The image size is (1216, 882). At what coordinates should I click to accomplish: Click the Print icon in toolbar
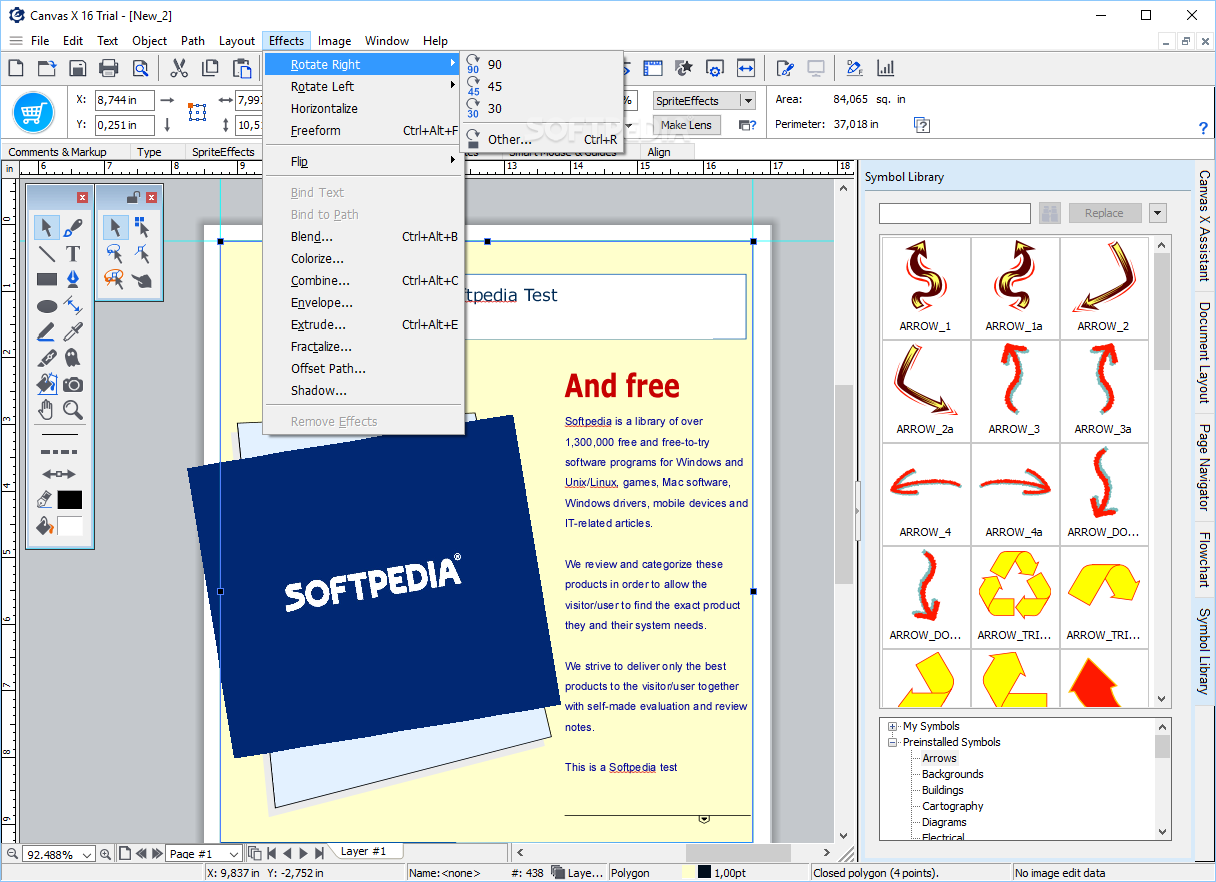coord(109,68)
